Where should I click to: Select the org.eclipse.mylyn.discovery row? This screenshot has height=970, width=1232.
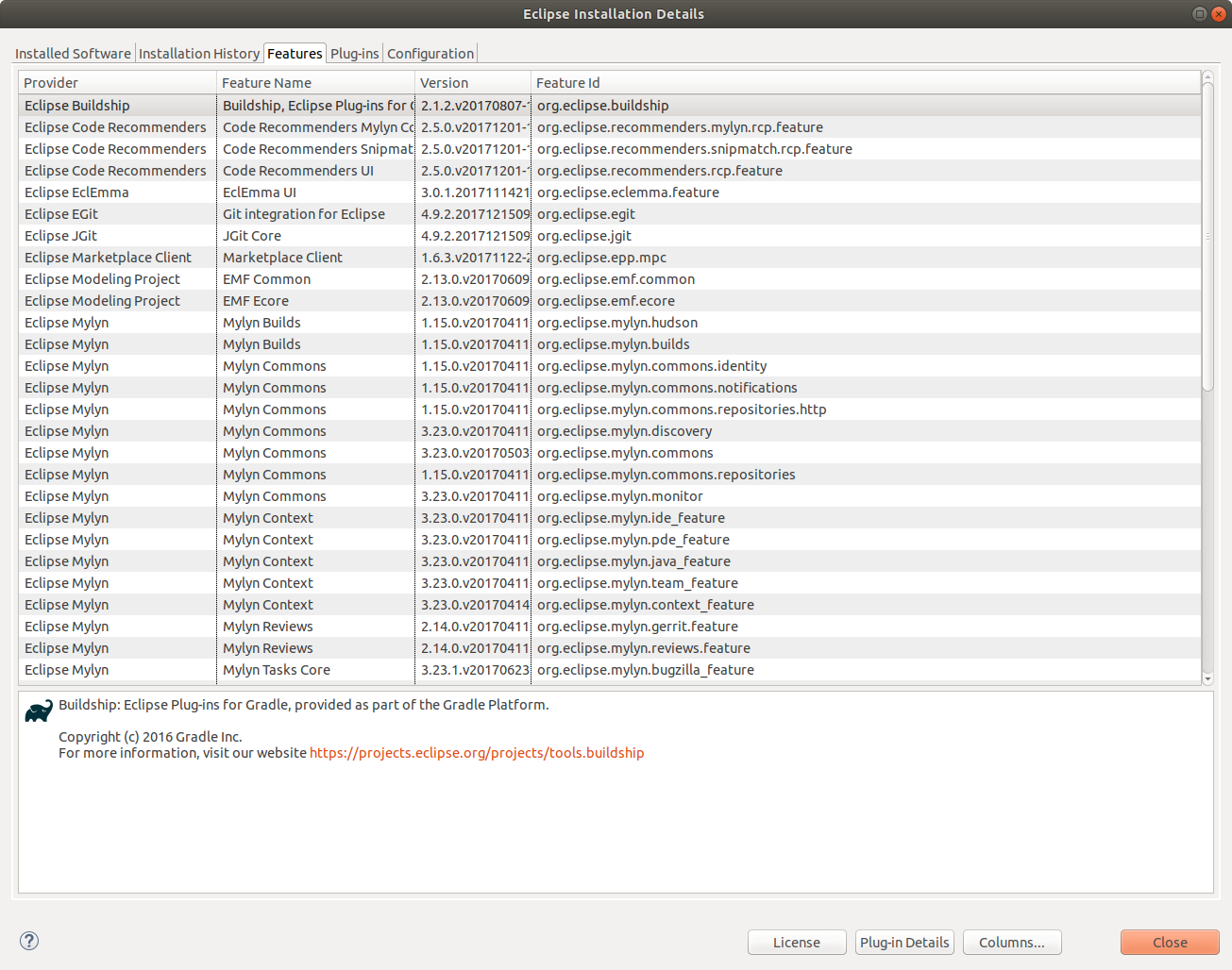pyautogui.click(x=610, y=431)
